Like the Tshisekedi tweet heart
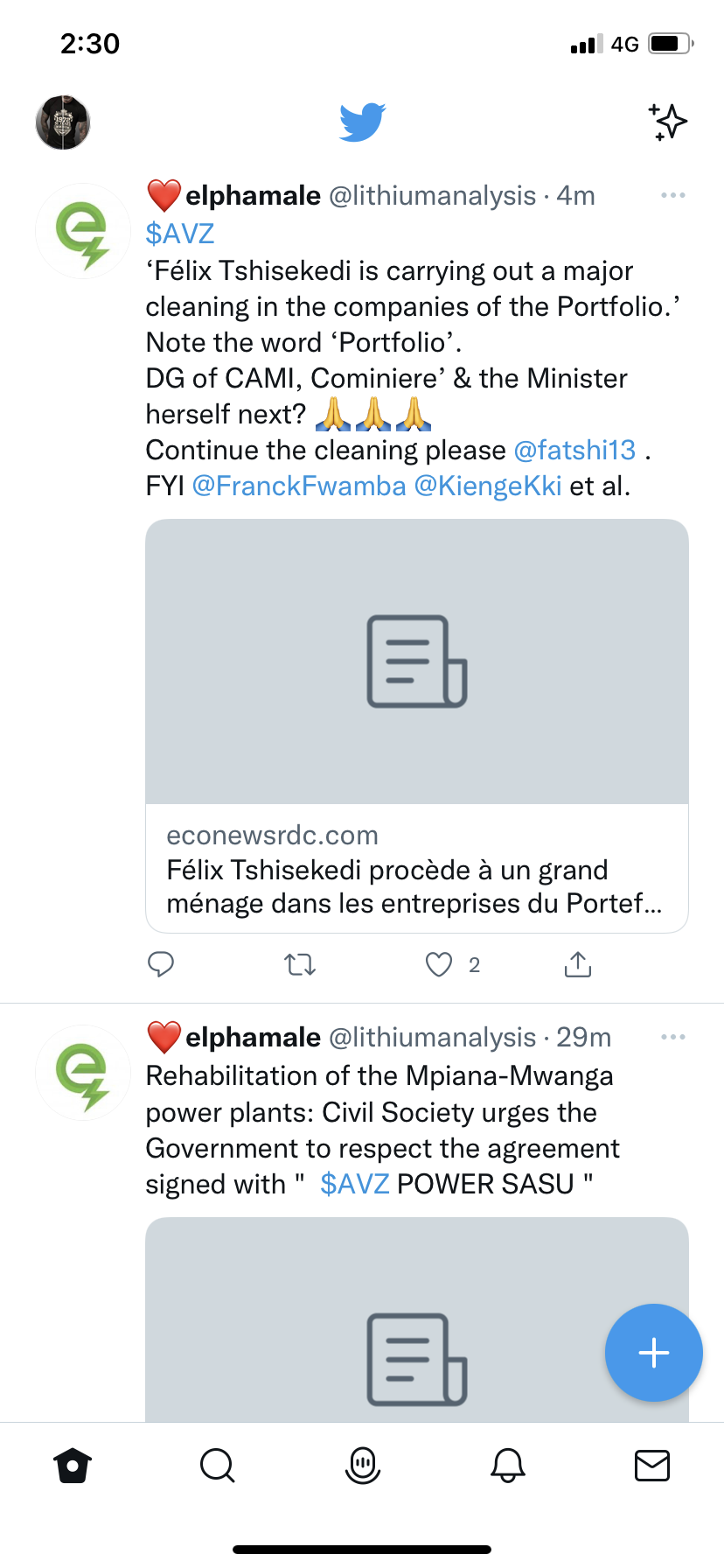 (x=439, y=964)
